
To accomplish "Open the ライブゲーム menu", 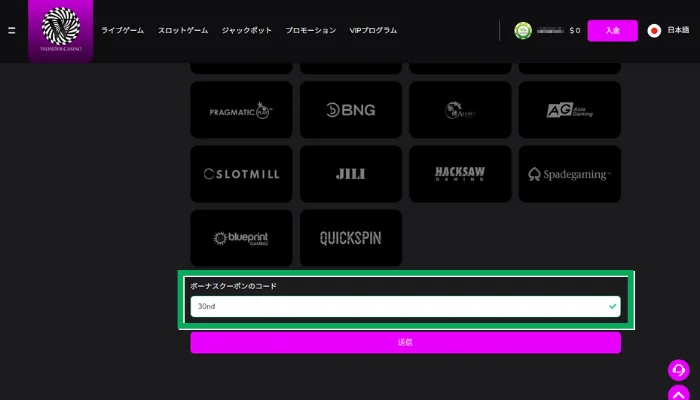I will 122,30.
